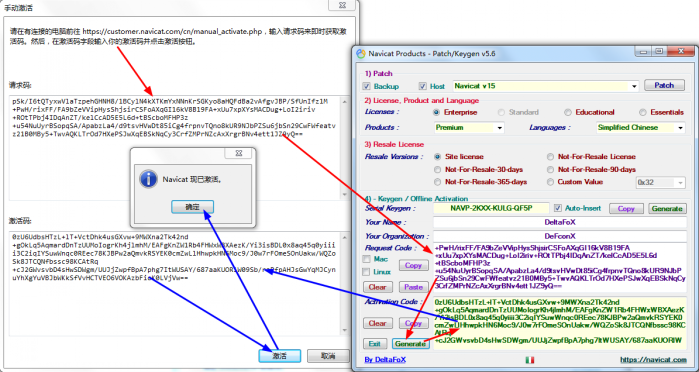Screen dimensions: 699x372
Task: Disable the Auto-Insert checkbox
Action: 558,208
